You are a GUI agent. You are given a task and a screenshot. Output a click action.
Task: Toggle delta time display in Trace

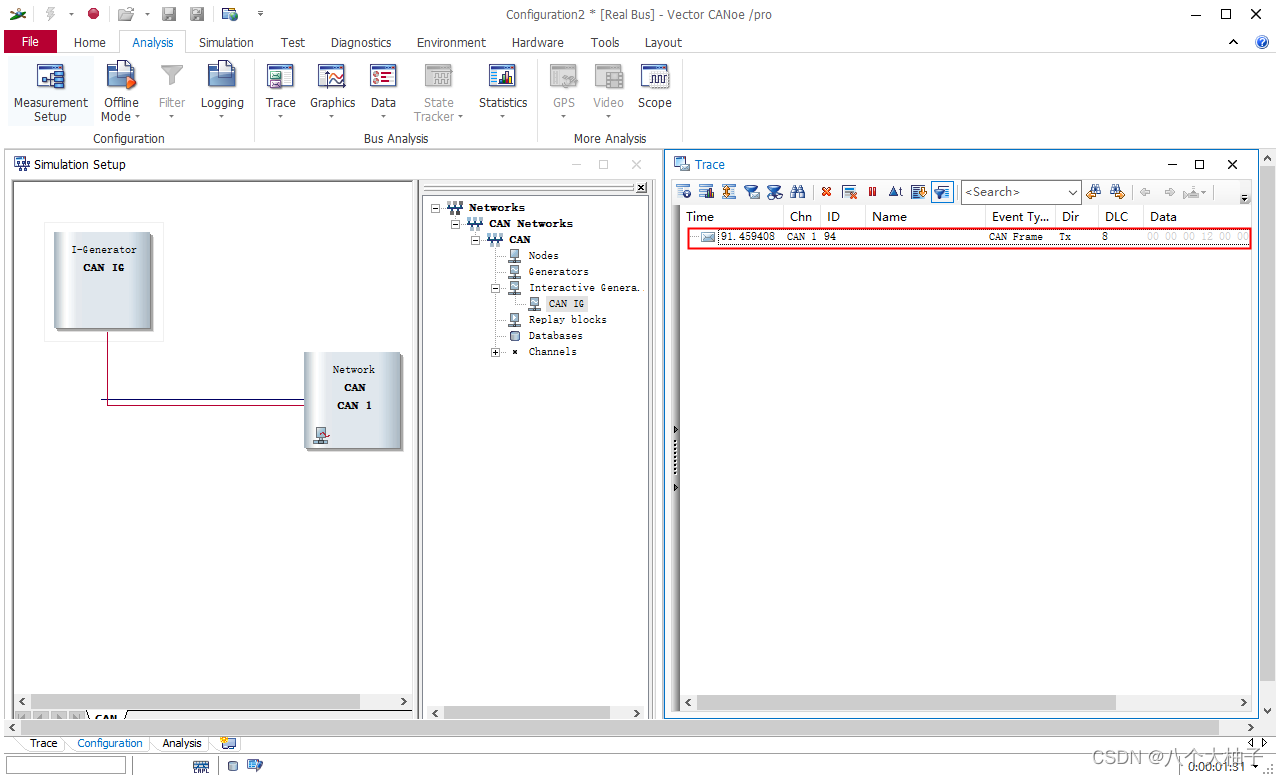click(895, 192)
